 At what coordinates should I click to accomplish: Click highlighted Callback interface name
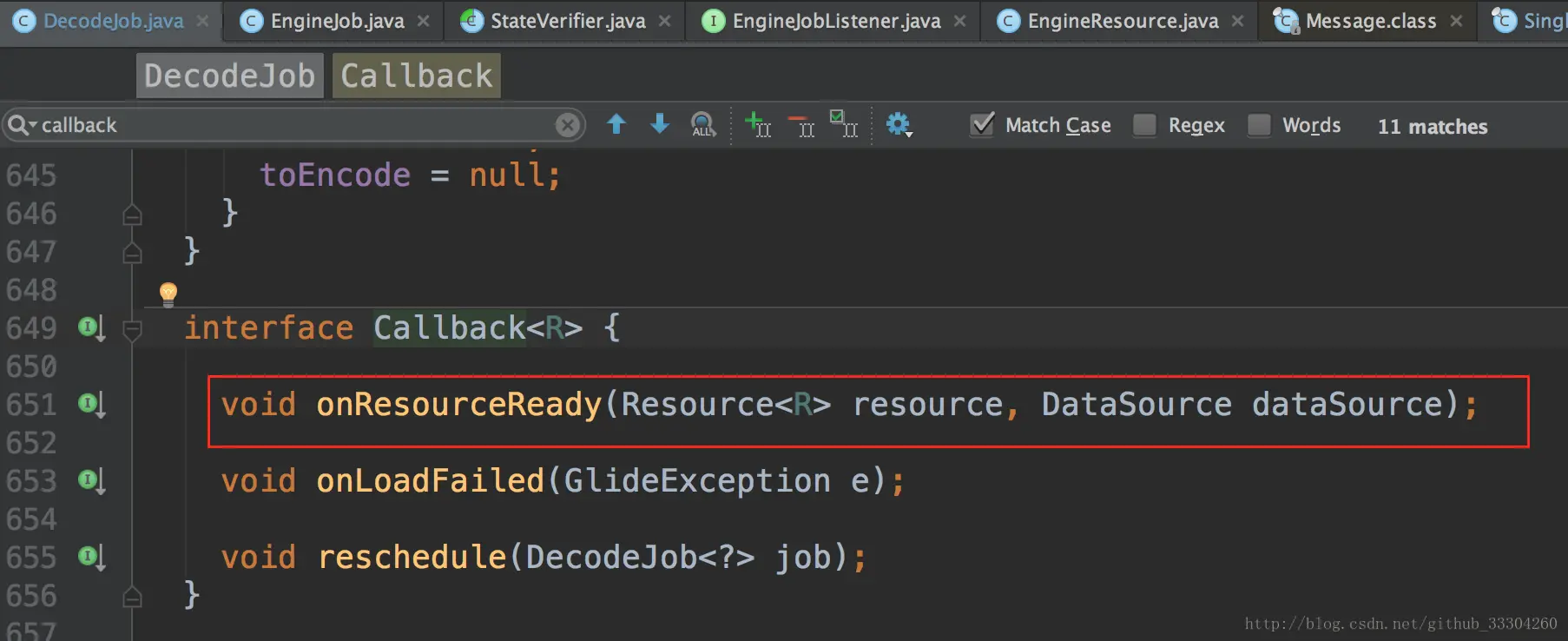(x=450, y=328)
